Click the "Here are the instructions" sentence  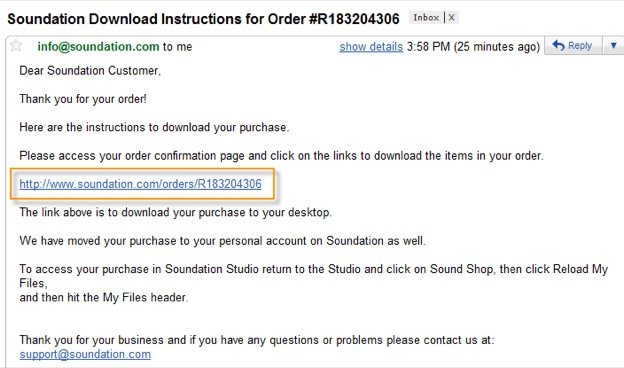click(x=154, y=128)
